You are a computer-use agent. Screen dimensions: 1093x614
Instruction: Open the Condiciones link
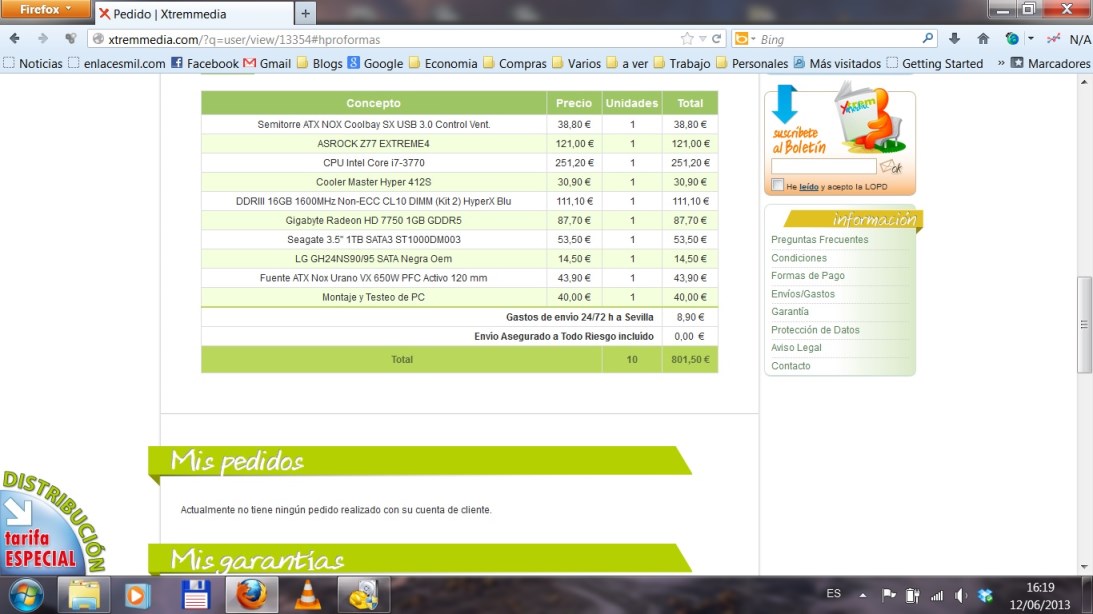pyautogui.click(x=798, y=258)
